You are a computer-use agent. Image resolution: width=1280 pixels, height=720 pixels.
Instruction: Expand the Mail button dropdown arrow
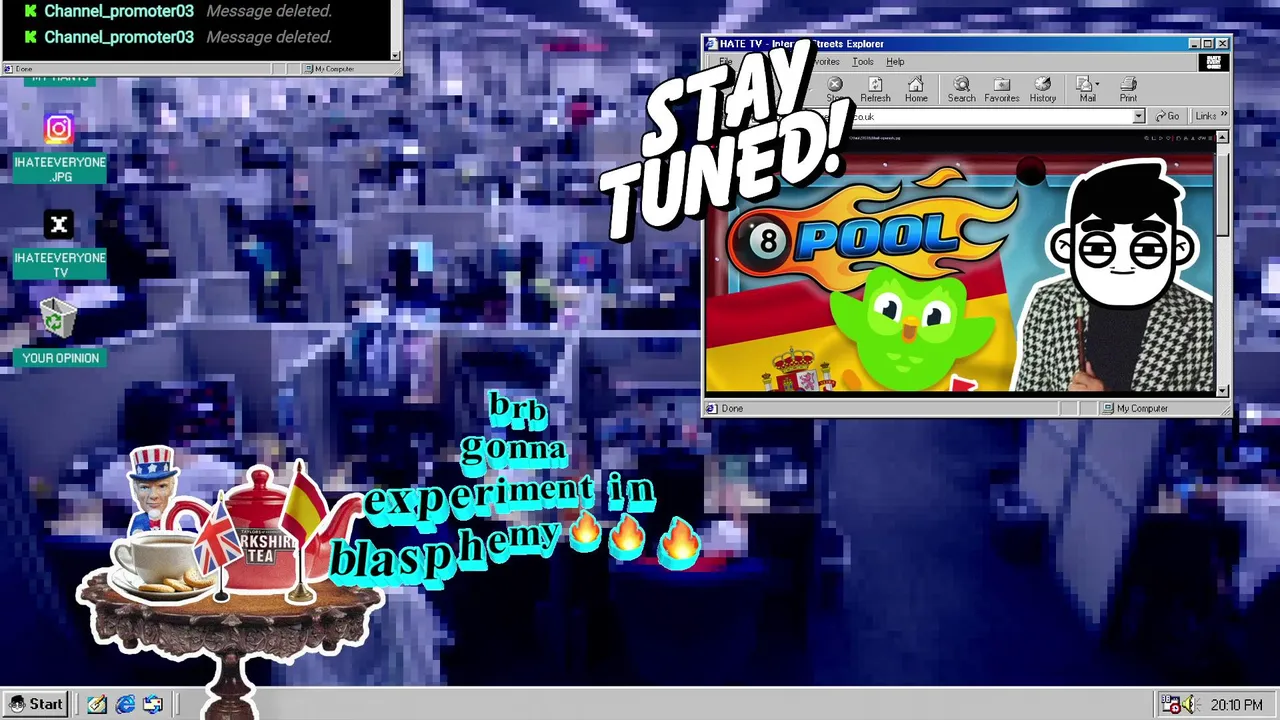(x=1098, y=85)
